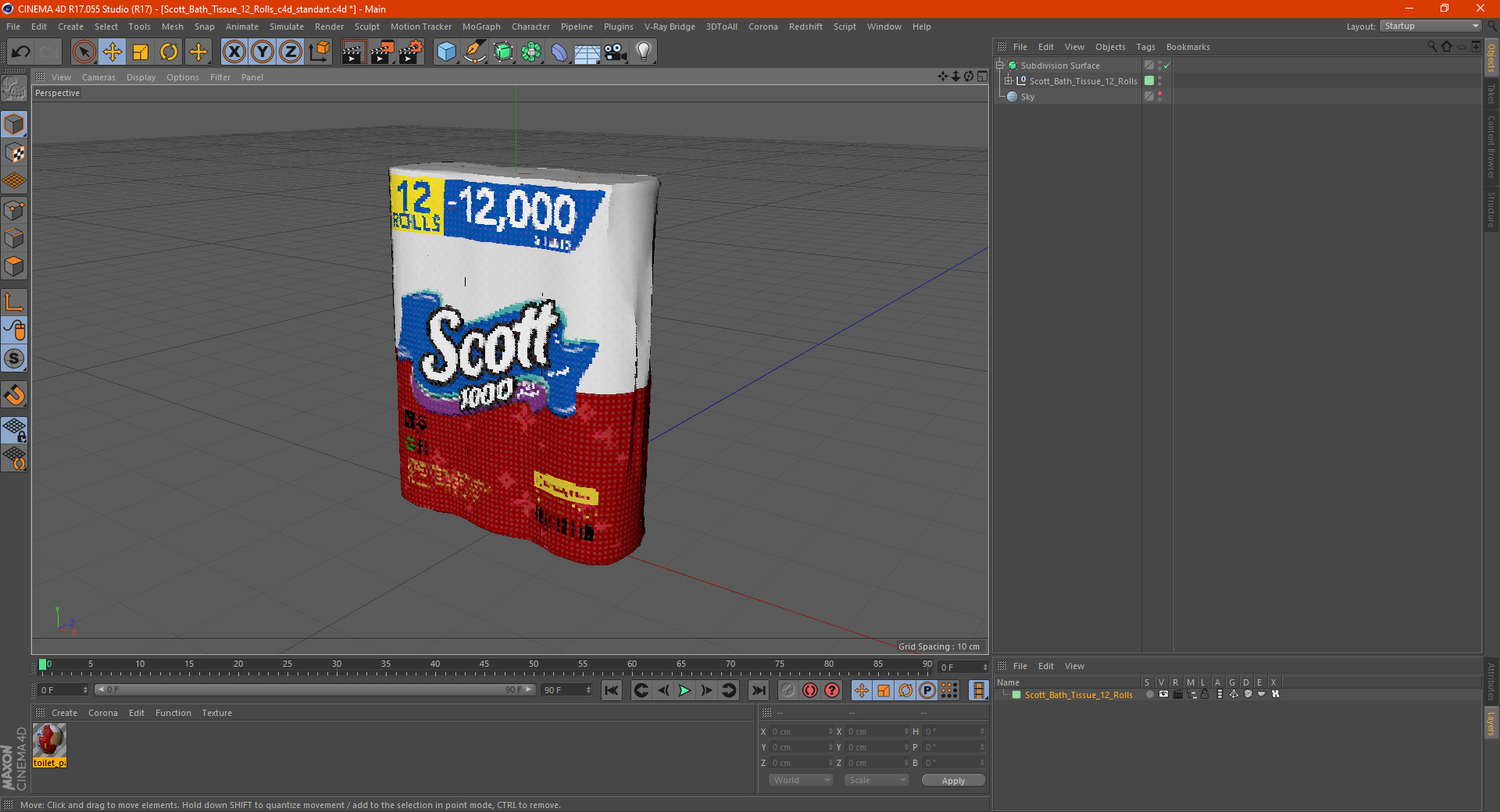Toggle layer solo dot for Scott_Bath_Tissue_12_Rolls
The width and height of the screenshot is (1500, 812).
click(1149, 694)
